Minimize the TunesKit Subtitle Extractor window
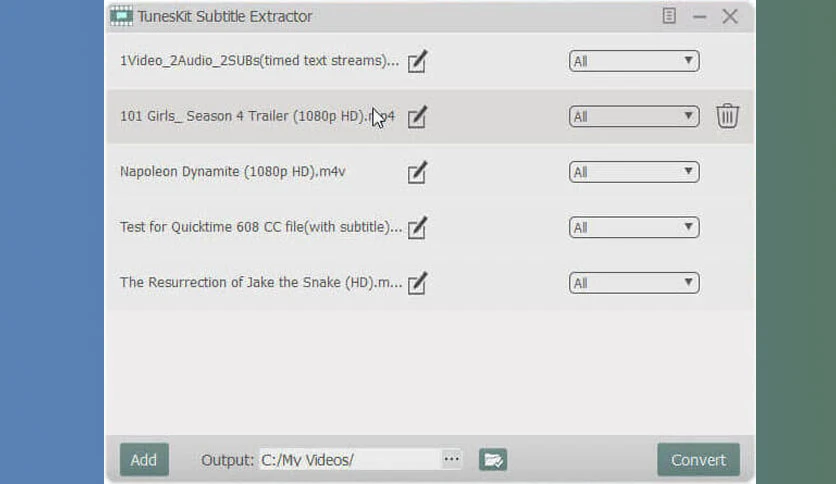836x484 pixels. [700, 17]
